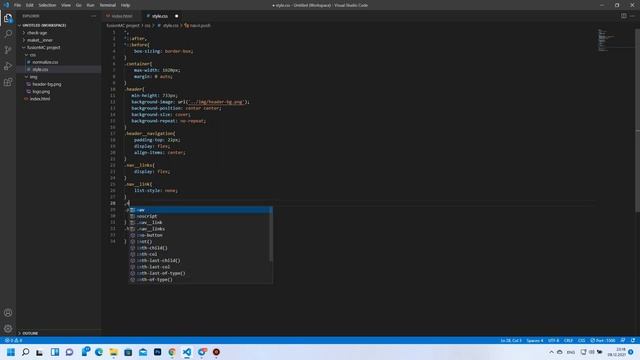Switch to the style.css editor tab
Viewport: 640px width, 360px height.
pyautogui.click(x=160, y=16)
